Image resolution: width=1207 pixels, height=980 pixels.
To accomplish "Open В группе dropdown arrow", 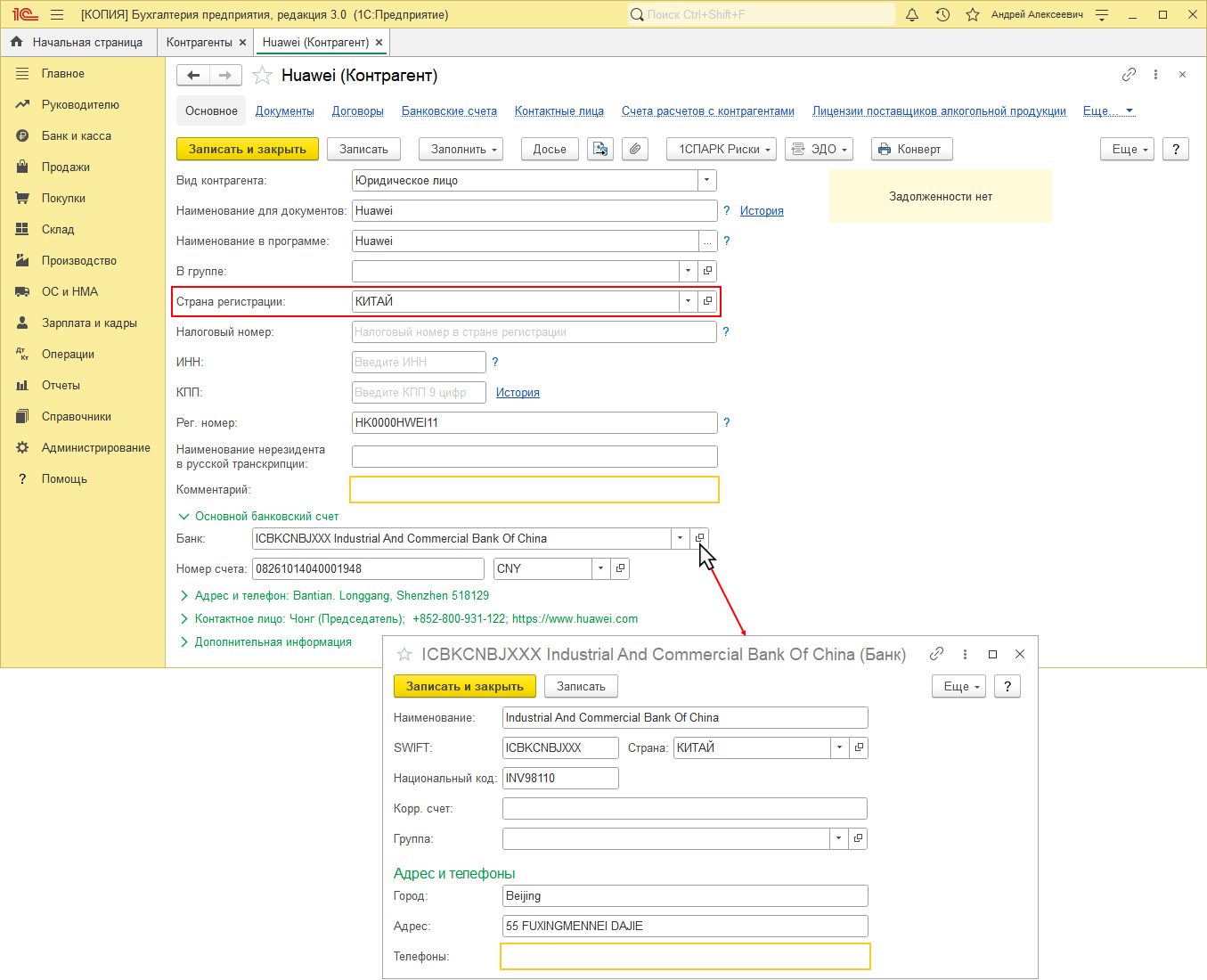I will [x=689, y=271].
